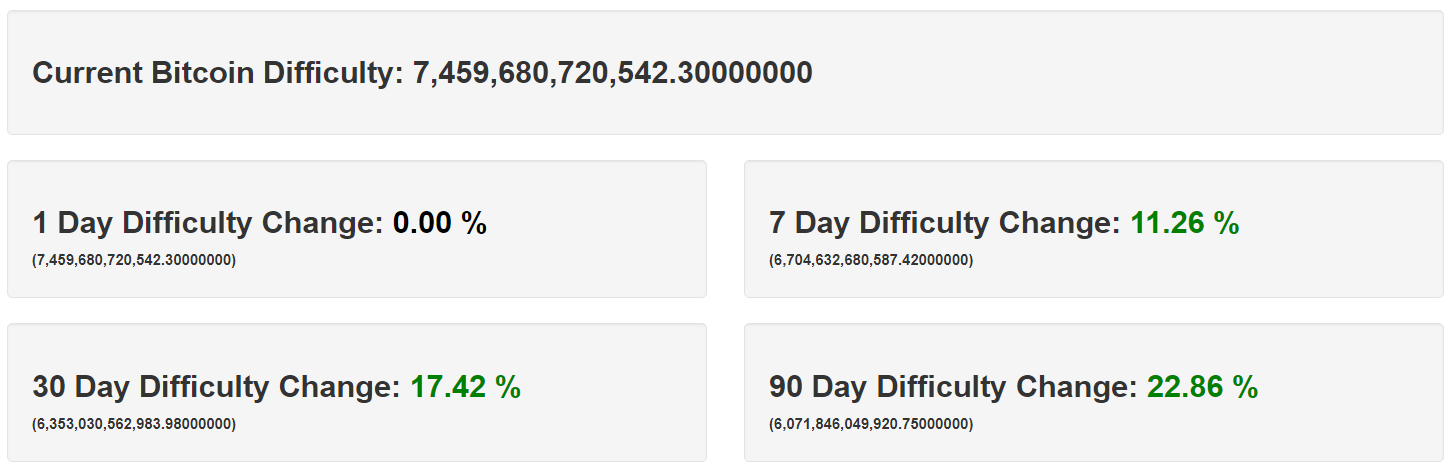
Task: Click the percent sign after 17.42
Action: (508, 388)
